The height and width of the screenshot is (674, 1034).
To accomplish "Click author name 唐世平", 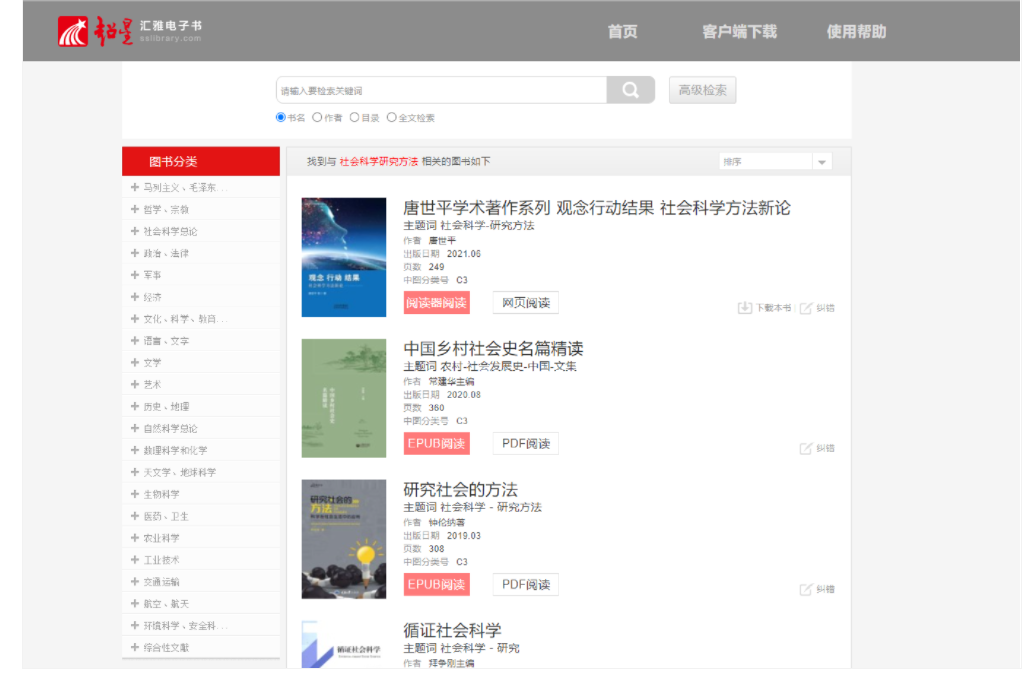I will [442, 241].
